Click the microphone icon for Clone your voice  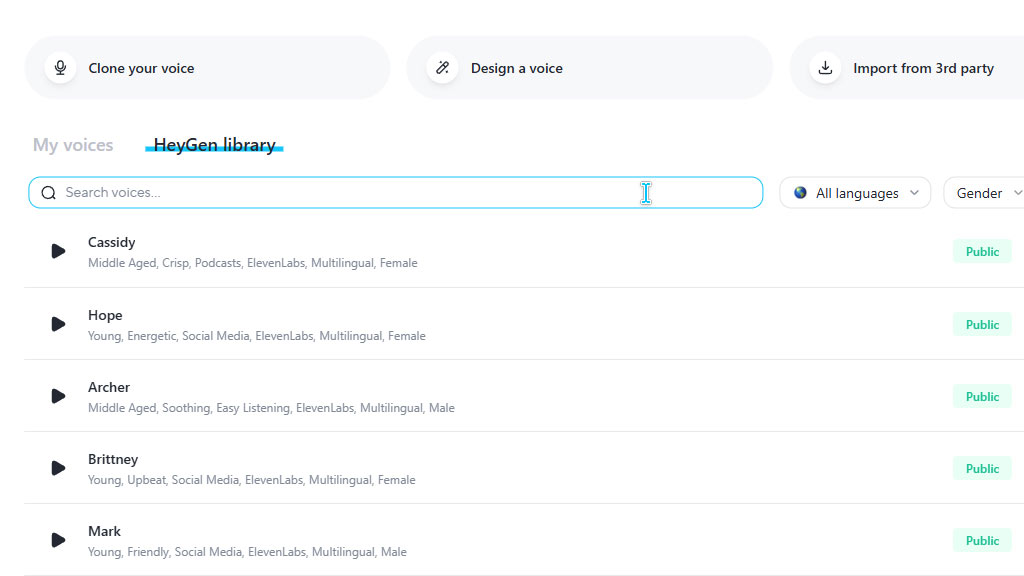click(x=60, y=68)
